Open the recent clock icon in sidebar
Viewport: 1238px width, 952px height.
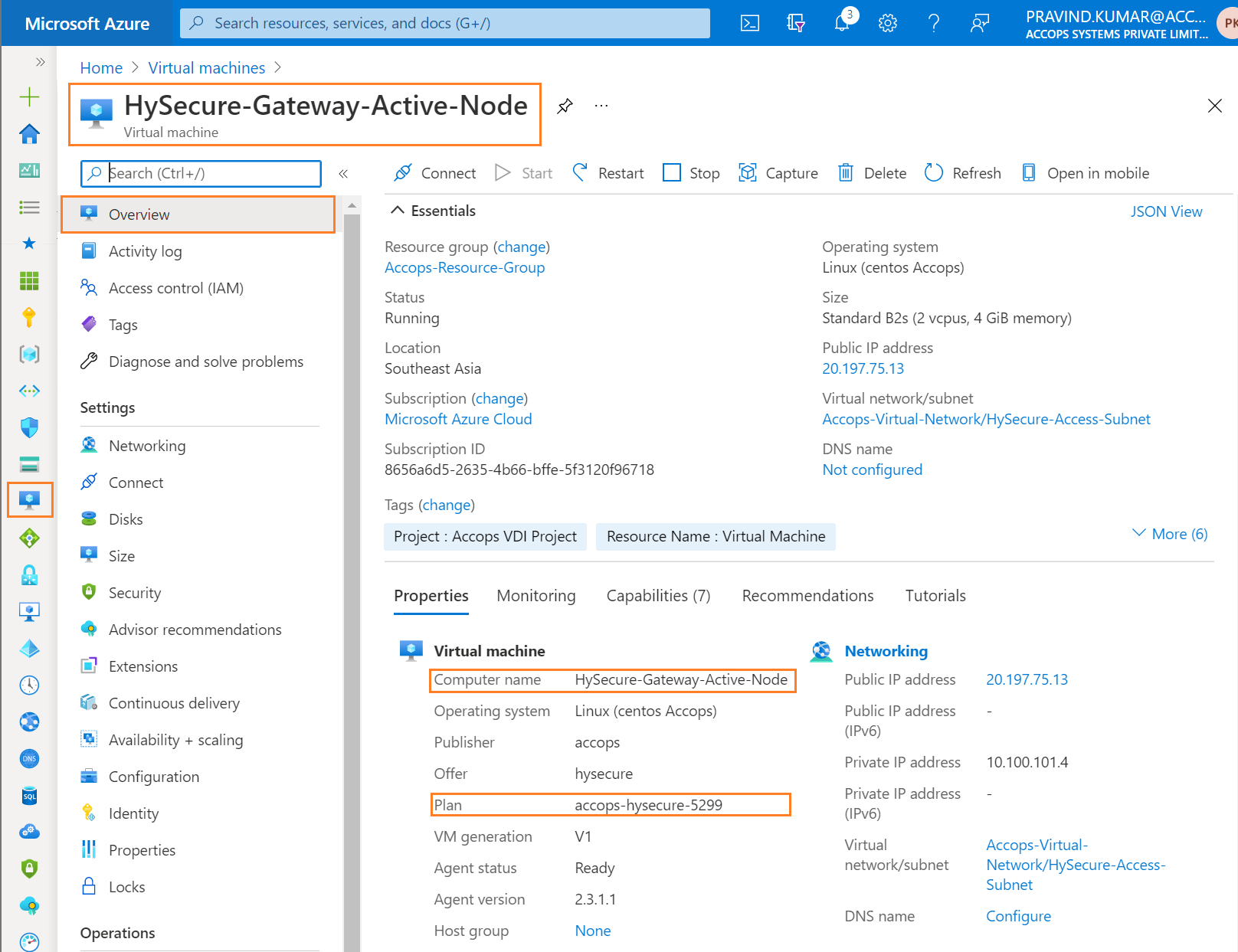(x=29, y=685)
